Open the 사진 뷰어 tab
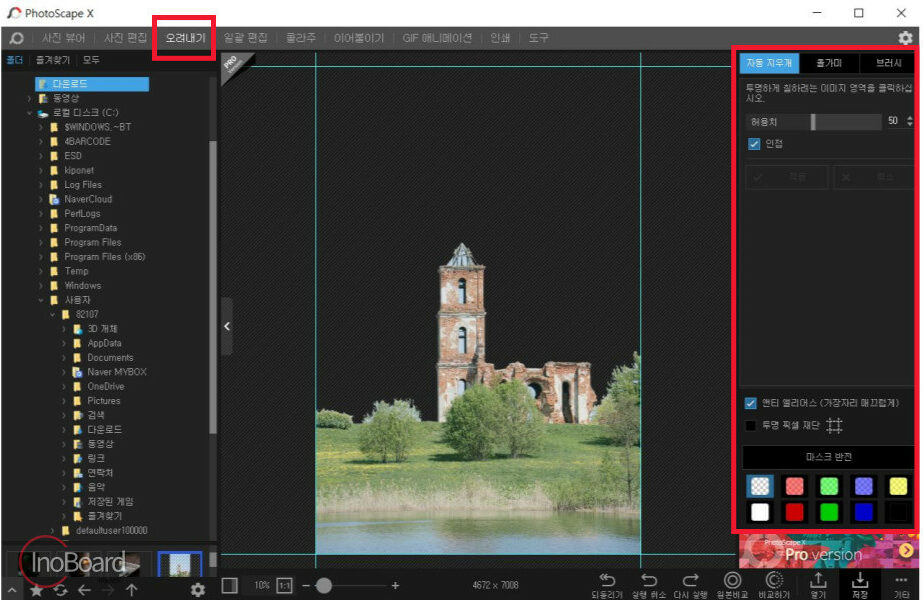Image resolution: width=924 pixels, height=600 pixels. [x=63, y=38]
